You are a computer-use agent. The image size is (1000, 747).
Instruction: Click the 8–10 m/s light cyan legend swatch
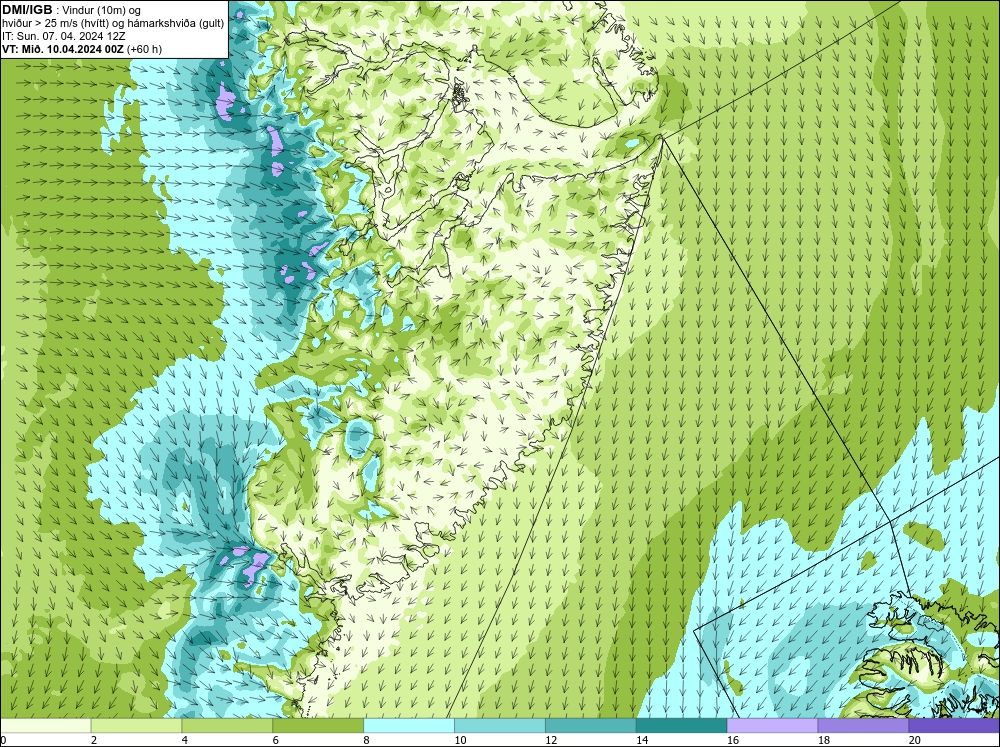click(409, 726)
